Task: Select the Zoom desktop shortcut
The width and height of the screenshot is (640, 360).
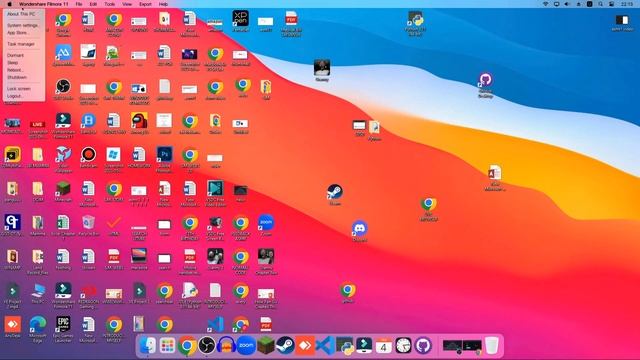Action: pyautogui.click(x=266, y=222)
